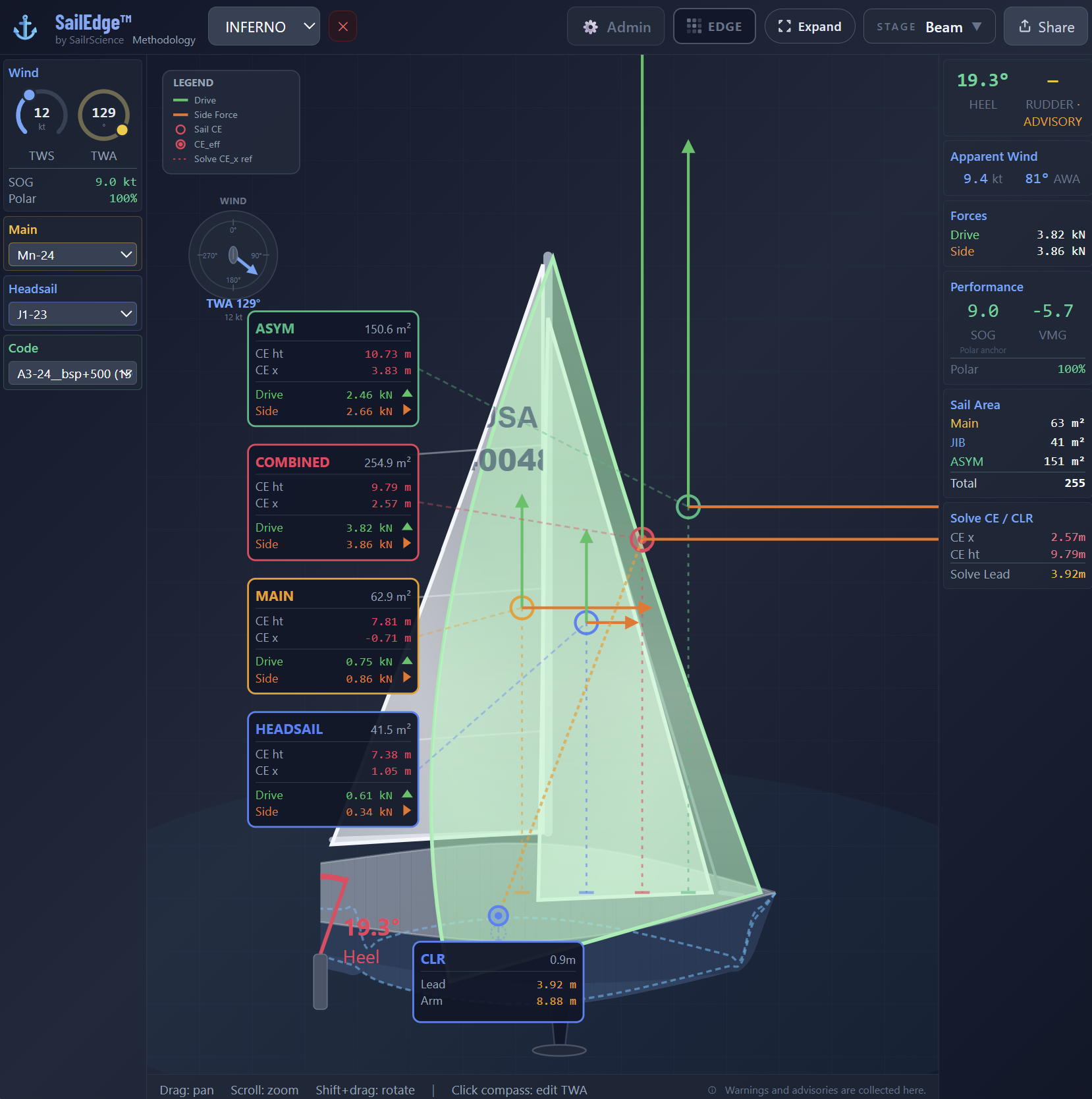Open the Main sail Mn-24 dropdown
The width and height of the screenshot is (1092, 1099).
point(72,255)
